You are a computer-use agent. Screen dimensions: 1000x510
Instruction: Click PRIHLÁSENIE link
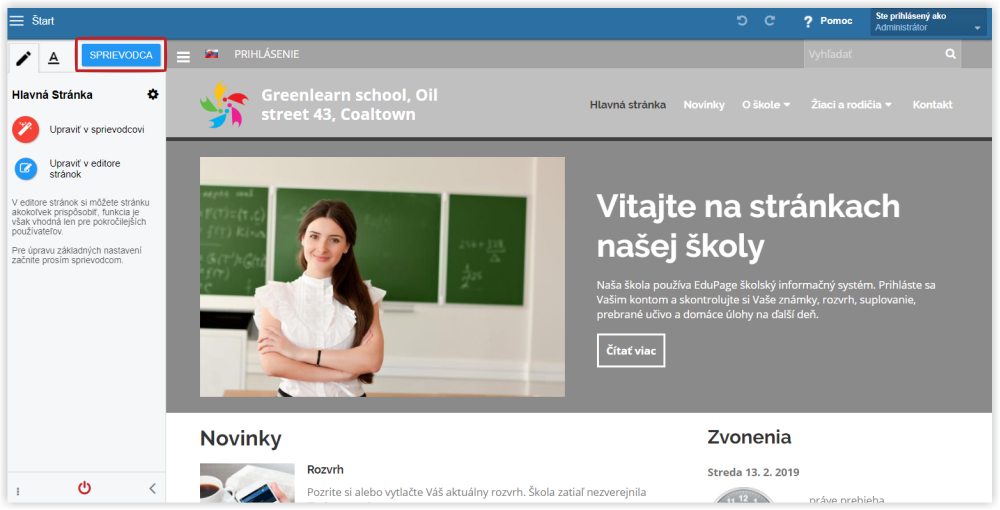click(x=267, y=54)
